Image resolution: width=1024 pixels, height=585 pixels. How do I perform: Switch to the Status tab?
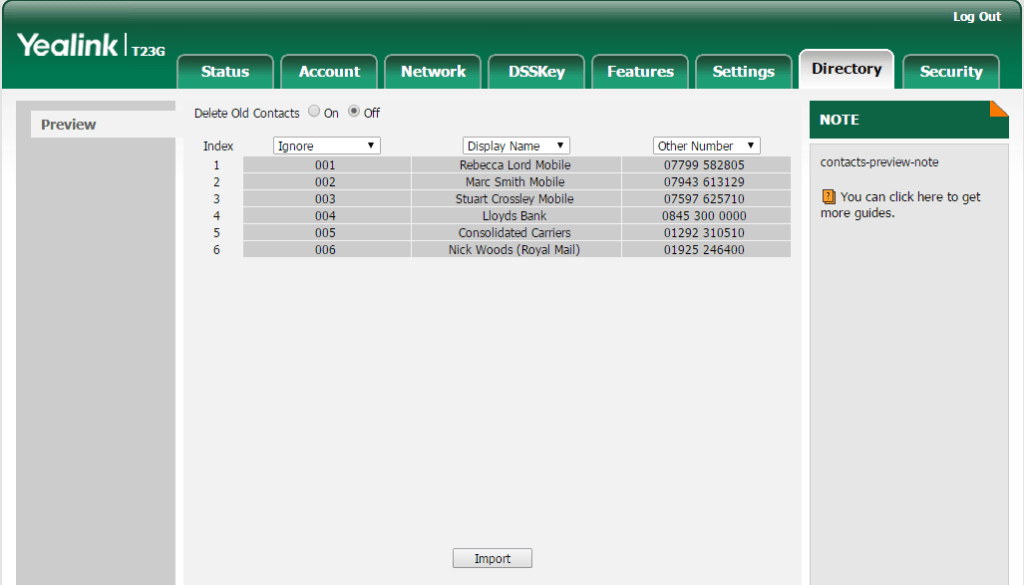click(x=225, y=72)
